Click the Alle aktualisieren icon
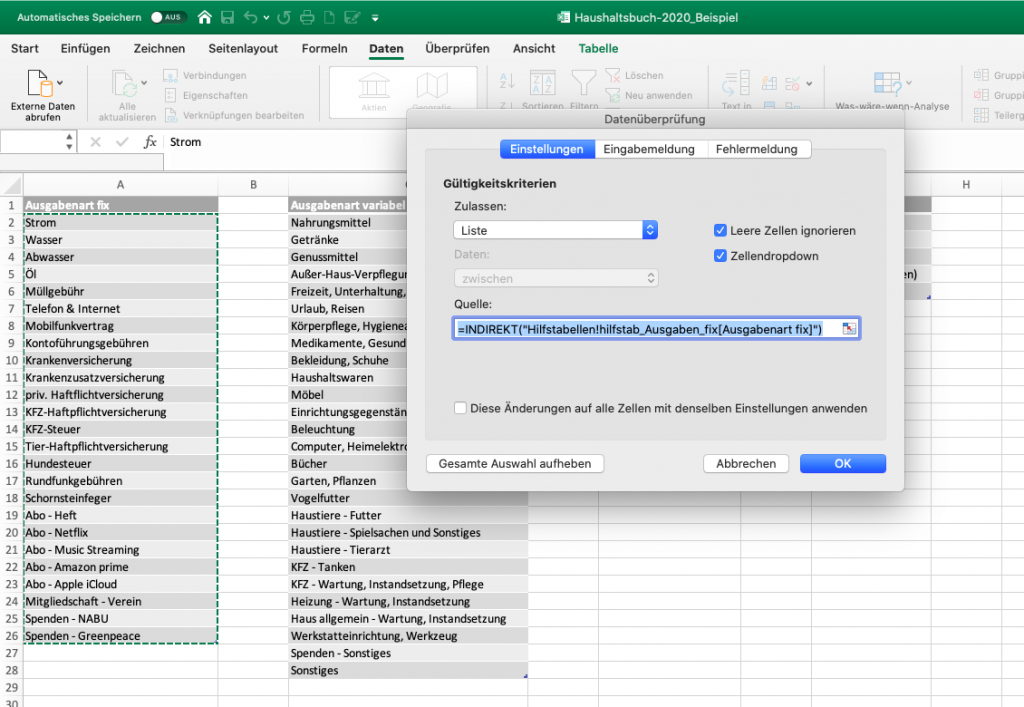 pos(124,84)
